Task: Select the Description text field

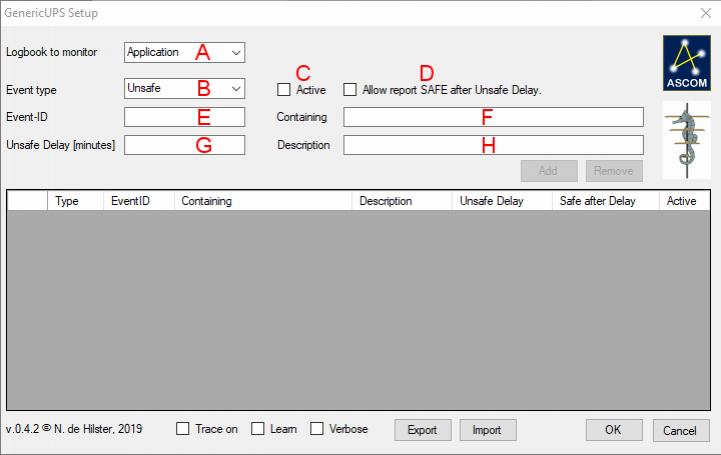Action: [493, 145]
